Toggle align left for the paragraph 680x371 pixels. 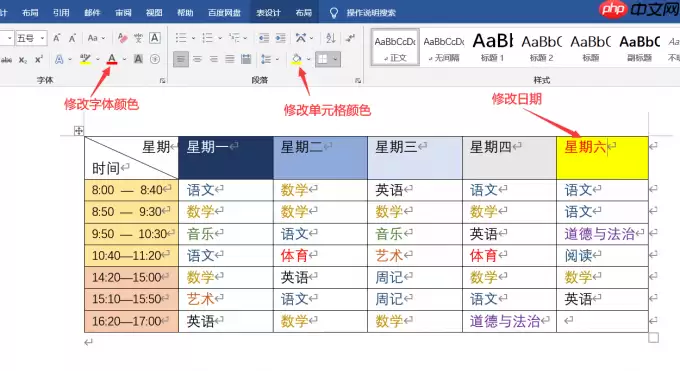pyautogui.click(x=181, y=59)
